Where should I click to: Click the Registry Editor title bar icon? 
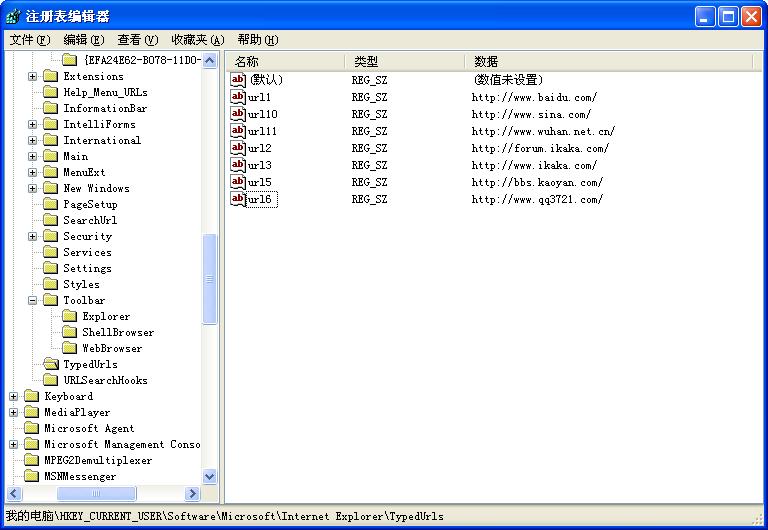coord(13,17)
